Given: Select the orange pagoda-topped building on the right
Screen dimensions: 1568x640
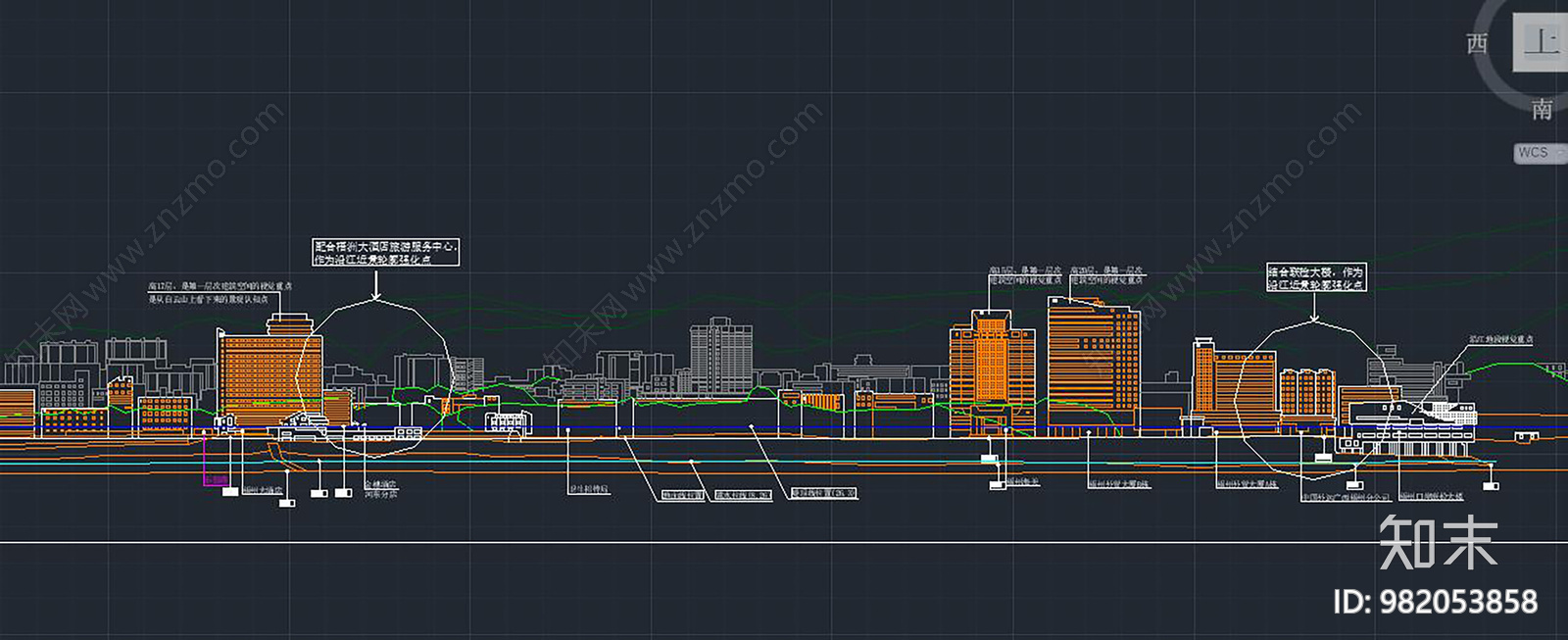Looking at the screenshot, I should point(992,372).
